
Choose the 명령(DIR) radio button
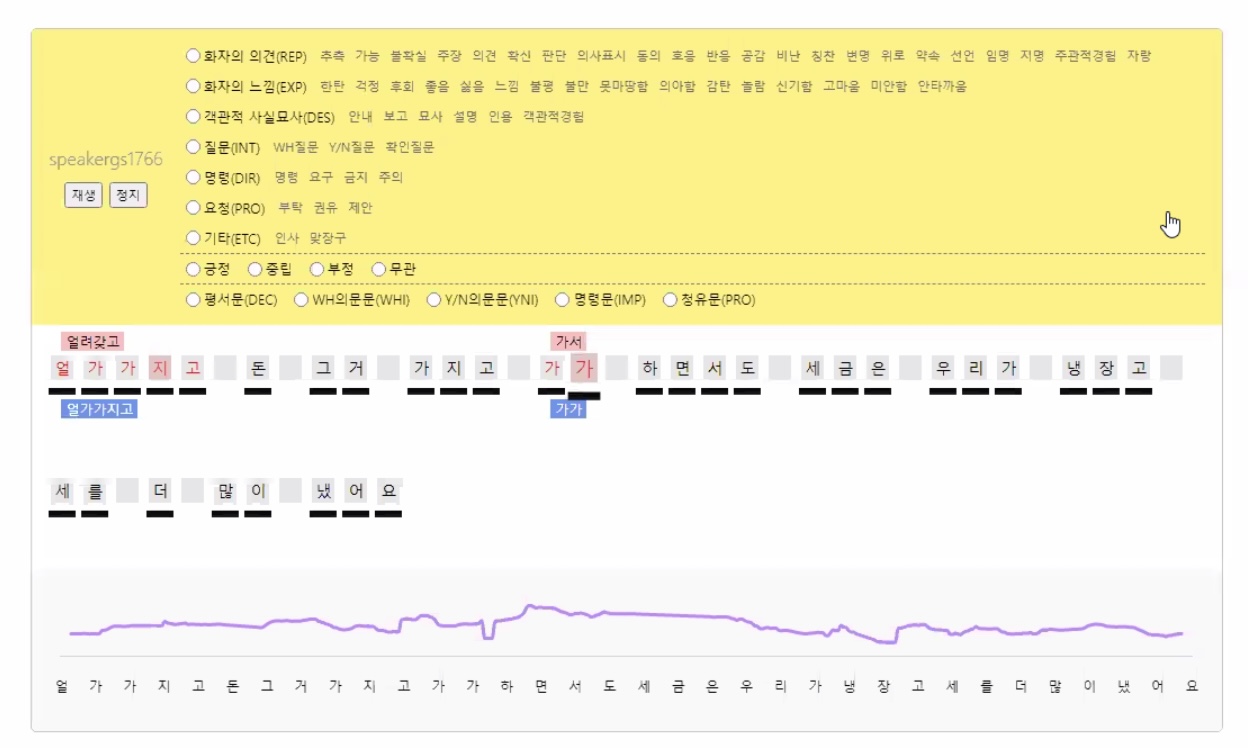tap(193, 177)
